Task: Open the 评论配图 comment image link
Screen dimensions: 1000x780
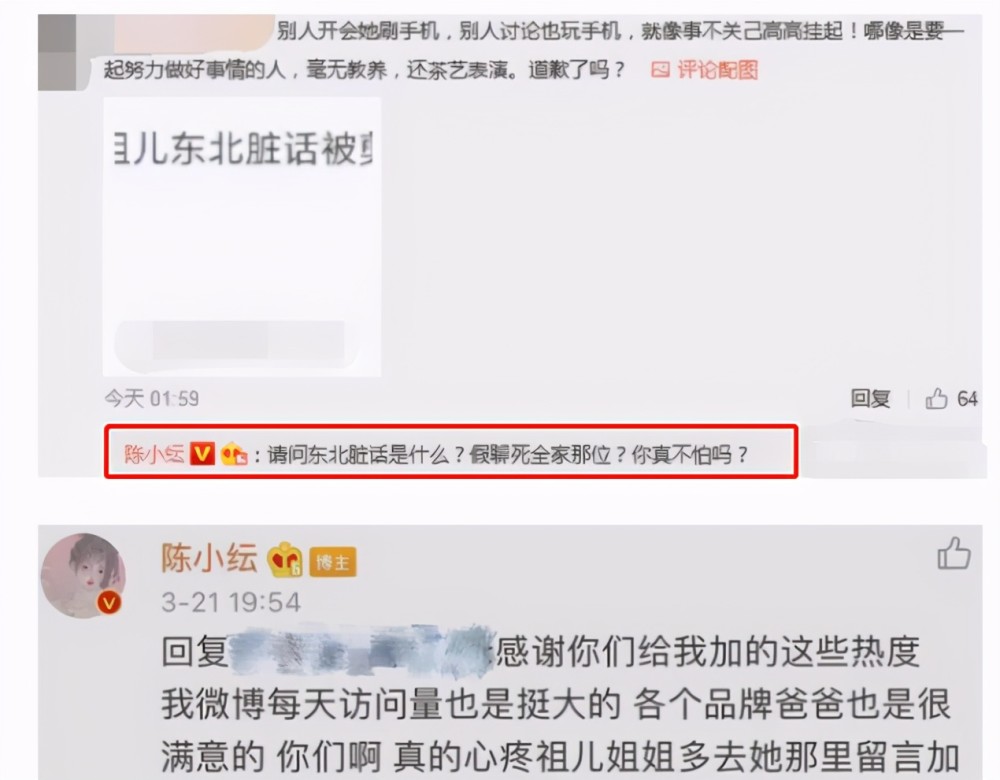Action: [x=717, y=70]
